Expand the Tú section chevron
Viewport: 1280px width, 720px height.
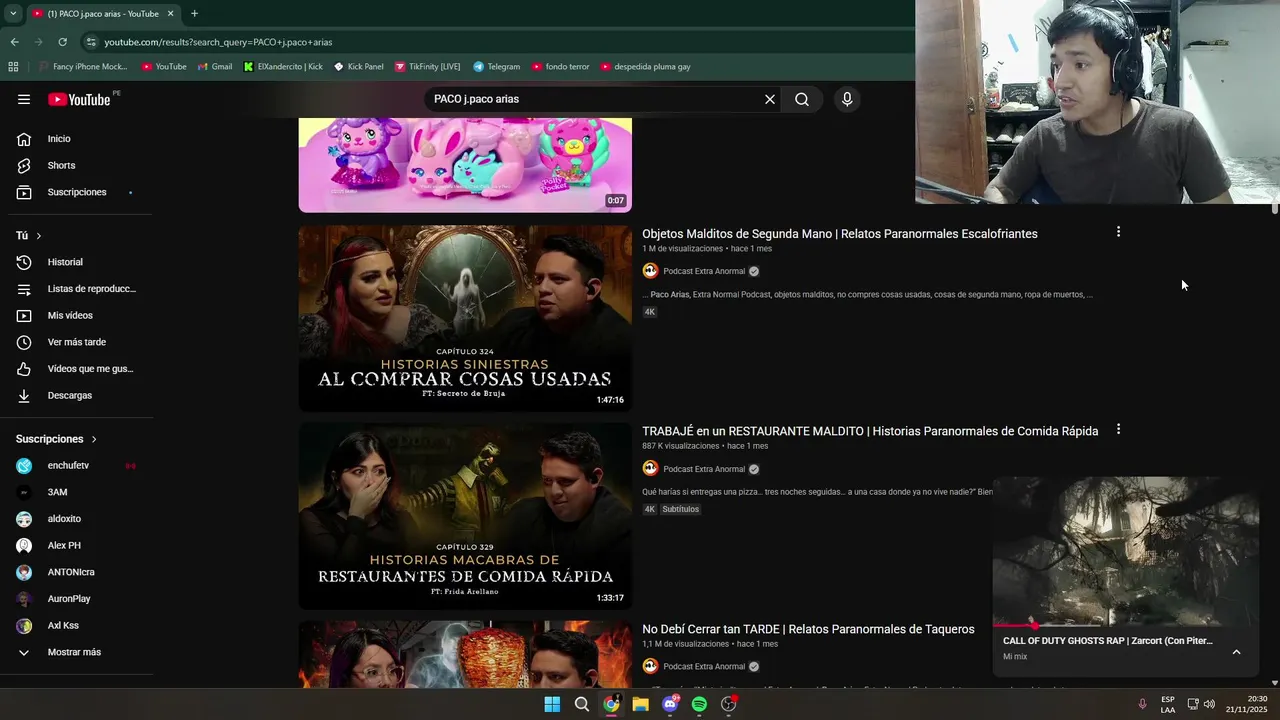[39, 236]
